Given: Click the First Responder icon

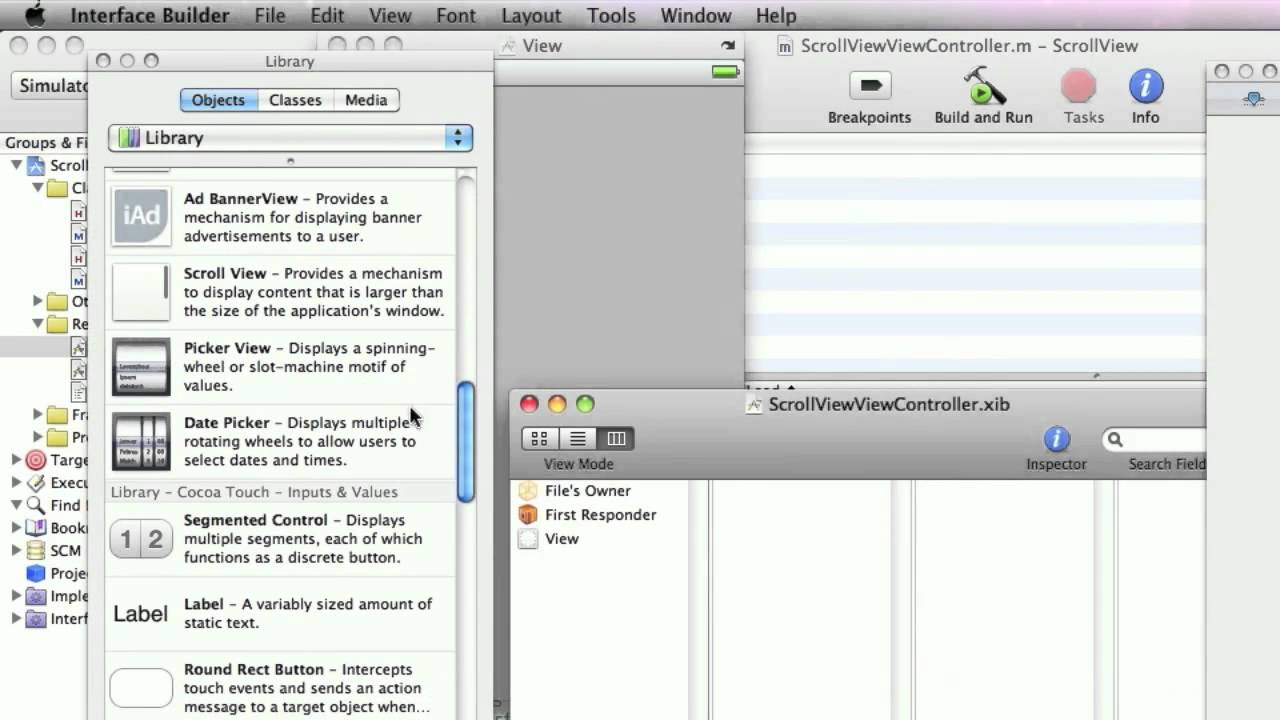Looking at the screenshot, I should (x=528, y=515).
